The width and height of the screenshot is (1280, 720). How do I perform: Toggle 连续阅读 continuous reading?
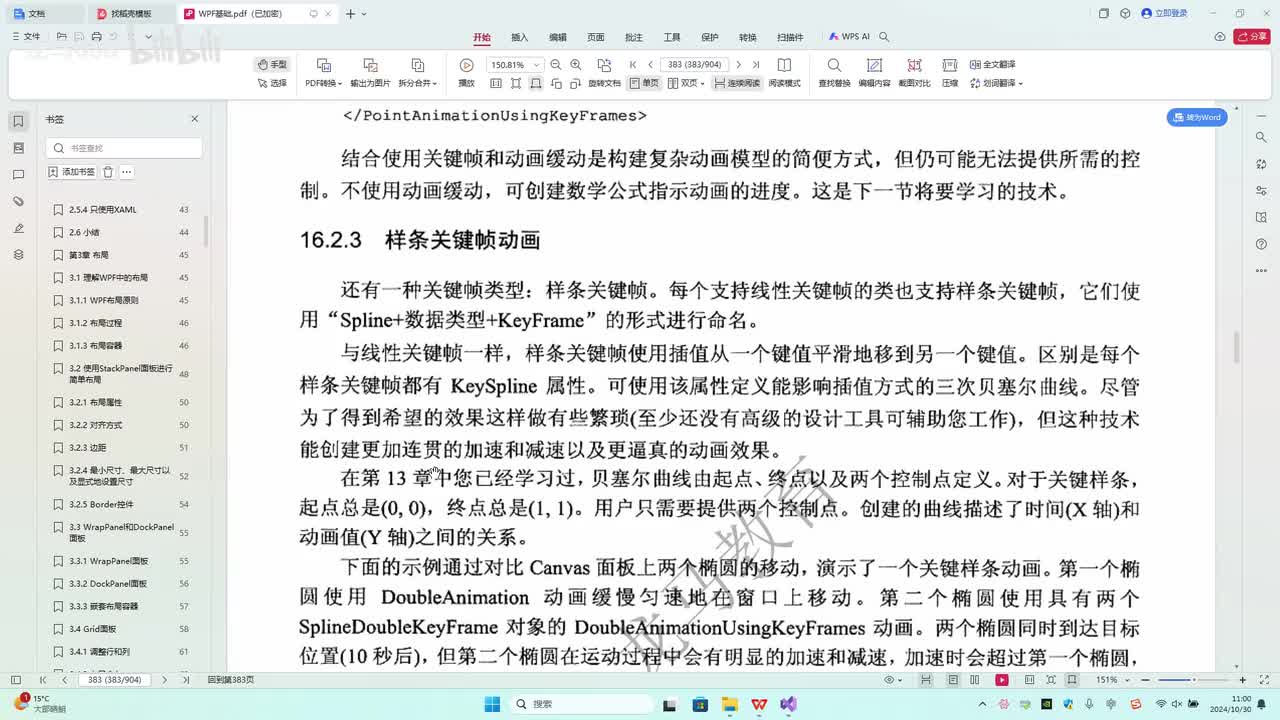pos(737,83)
